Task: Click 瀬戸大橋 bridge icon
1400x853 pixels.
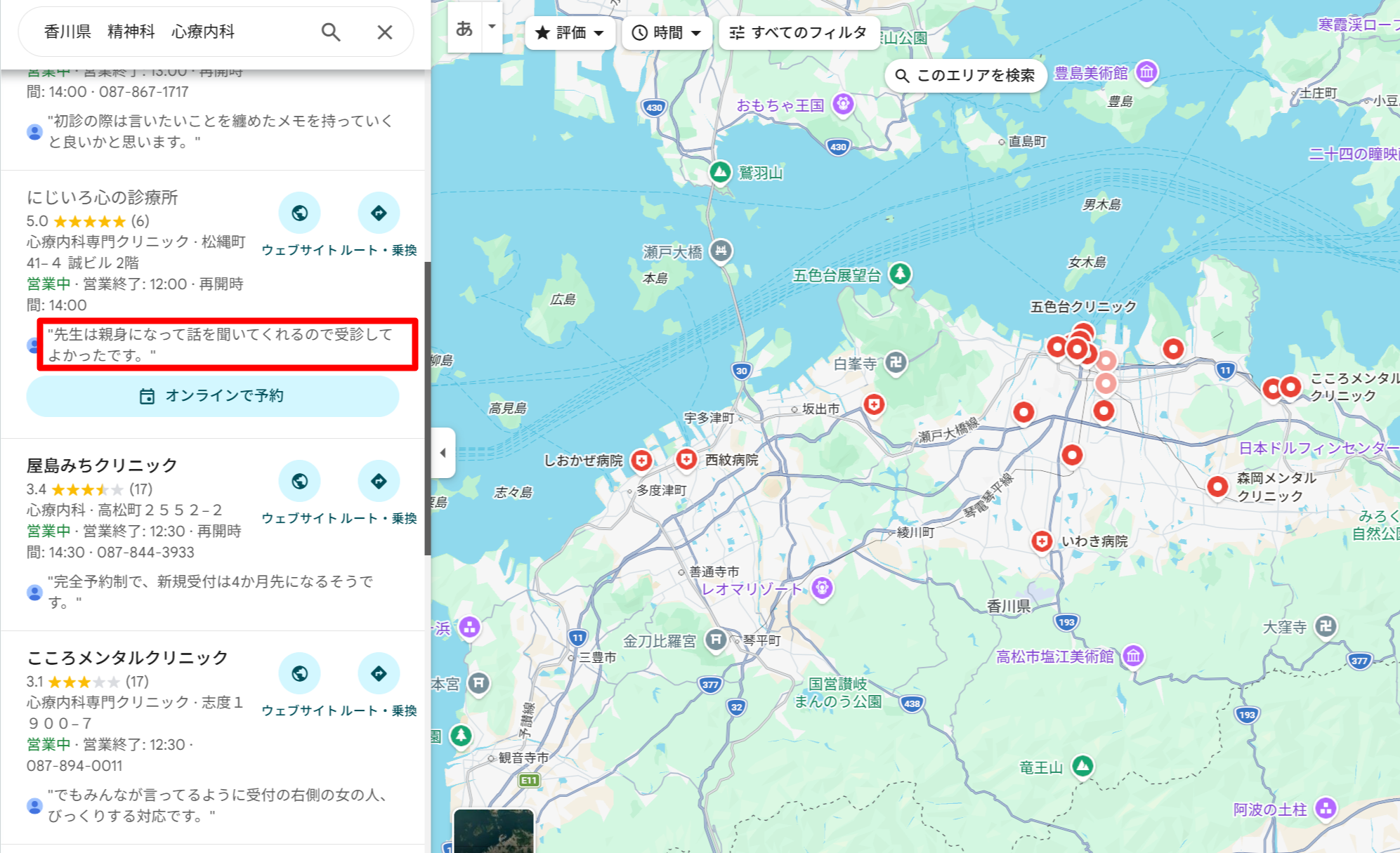Action: coord(721,251)
